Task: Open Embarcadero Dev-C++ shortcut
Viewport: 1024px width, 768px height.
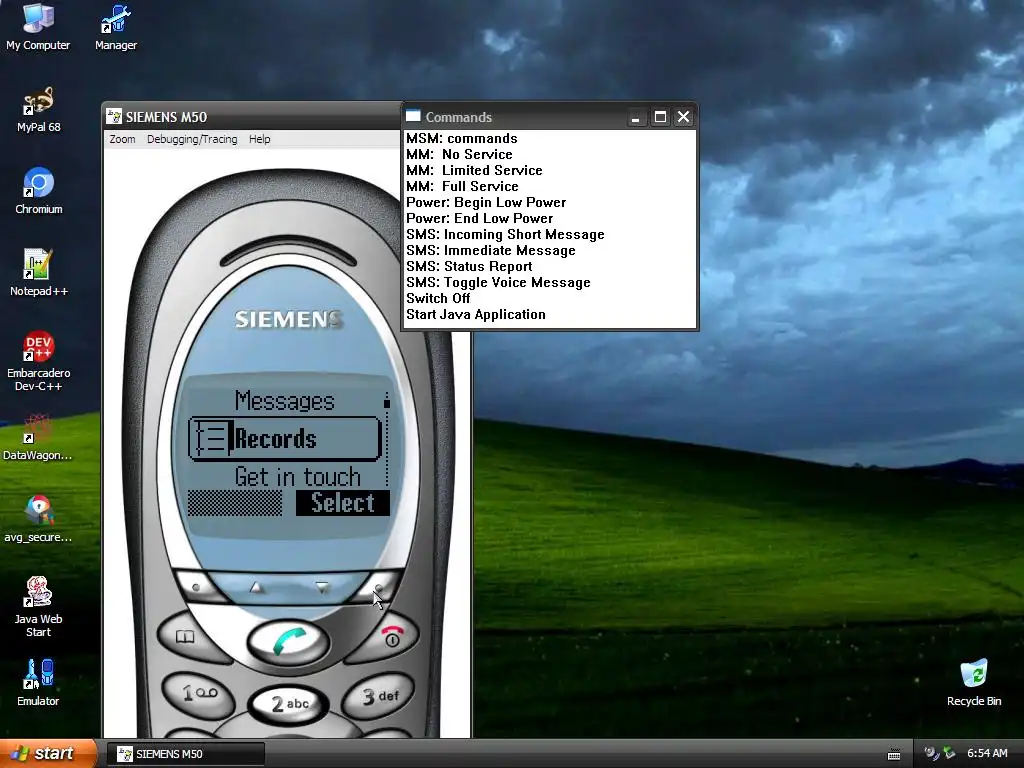Action: tap(39, 361)
